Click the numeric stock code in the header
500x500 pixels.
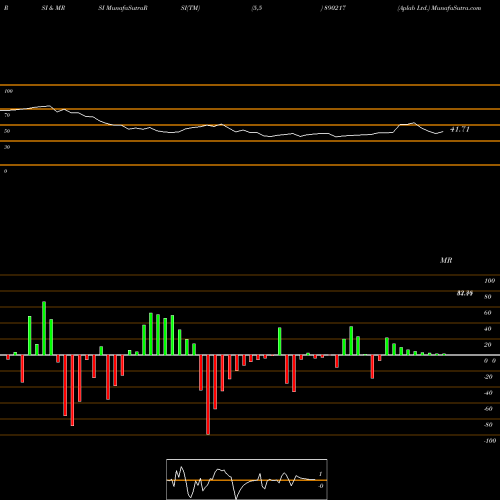pos(335,8)
